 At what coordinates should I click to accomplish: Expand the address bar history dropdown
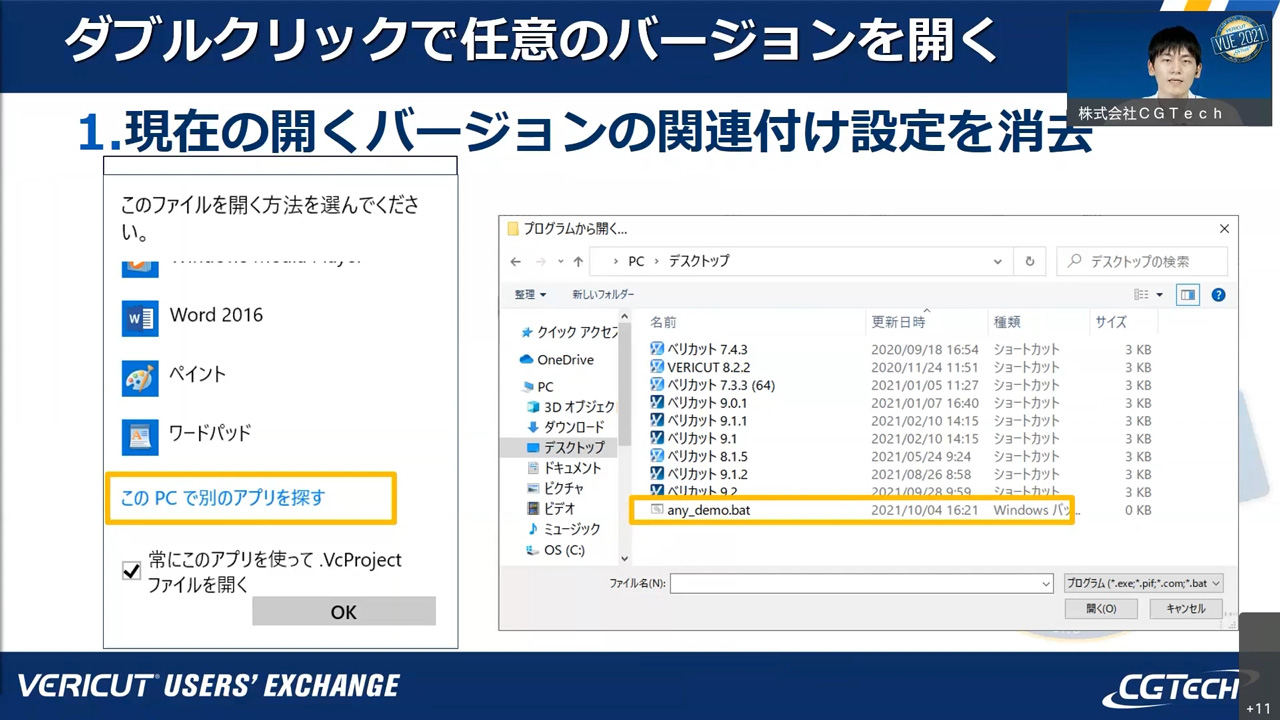pos(998,261)
